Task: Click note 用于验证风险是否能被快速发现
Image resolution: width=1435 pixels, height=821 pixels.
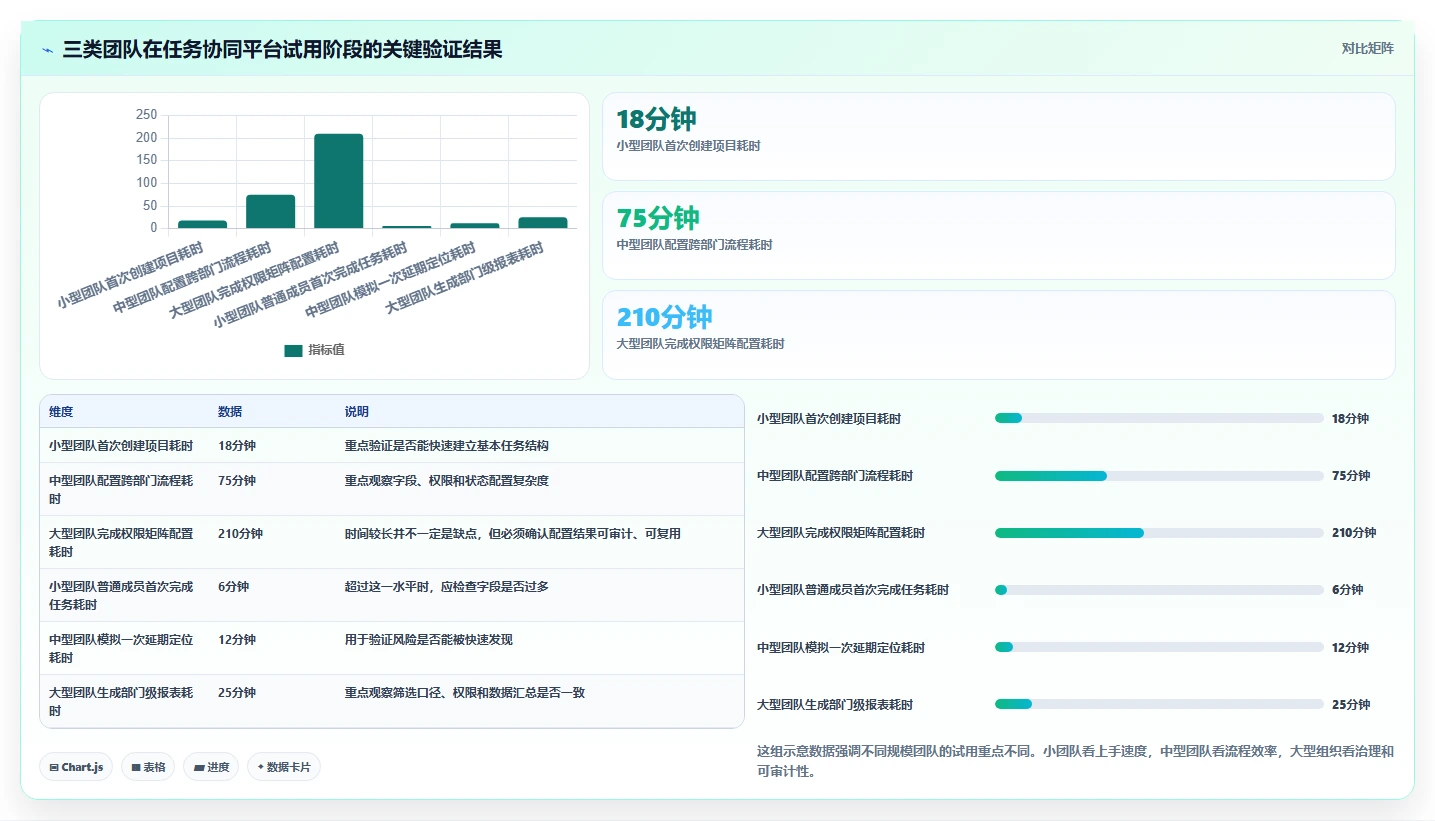Action: point(428,640)
